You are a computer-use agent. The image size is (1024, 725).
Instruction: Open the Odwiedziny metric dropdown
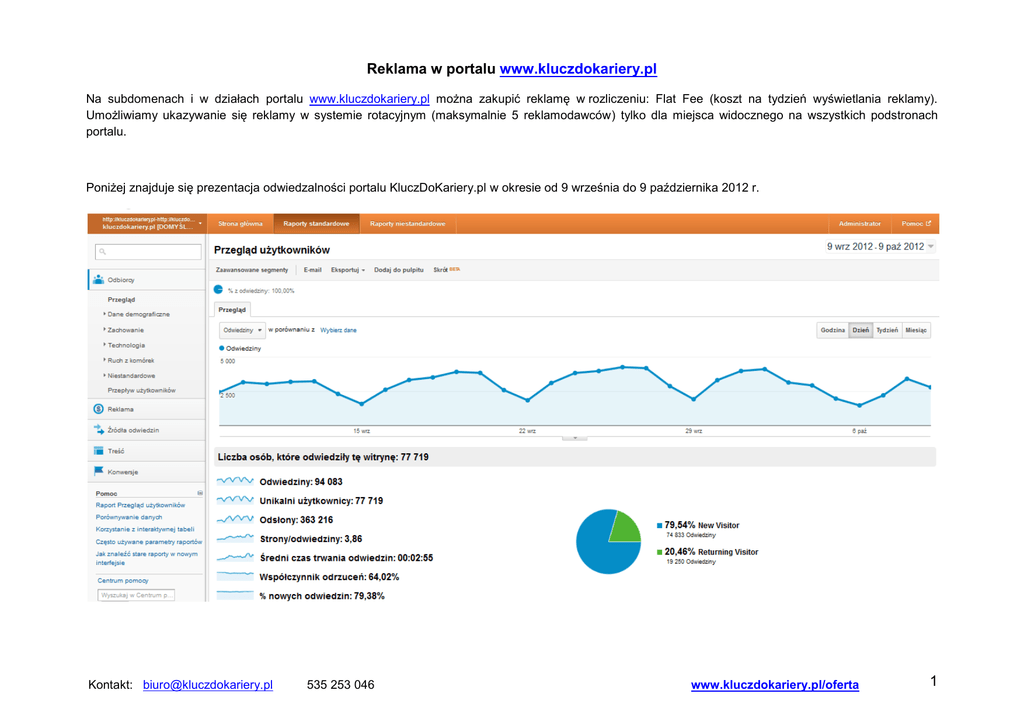point(242,330)
